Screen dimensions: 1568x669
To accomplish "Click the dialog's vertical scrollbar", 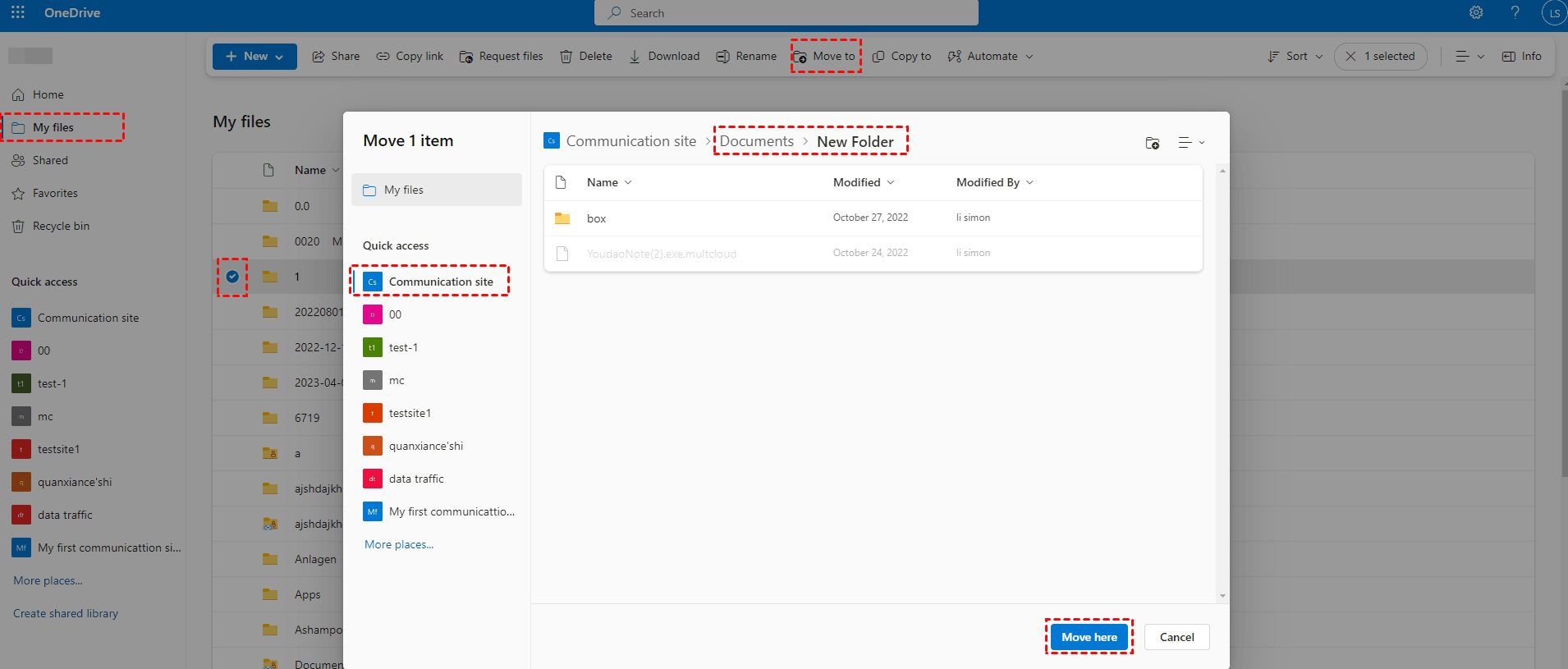I will tap(1222, 383).
